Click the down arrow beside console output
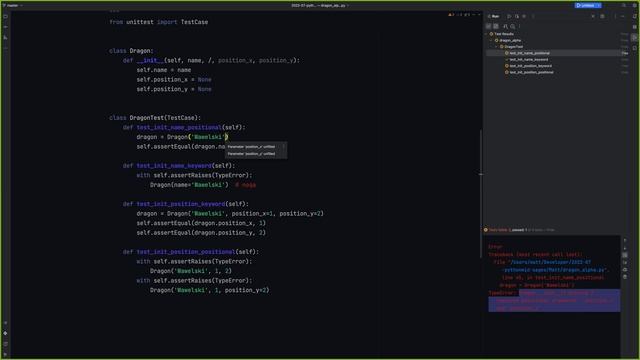Viewport: 640px width, 360px height. [625, 248]
